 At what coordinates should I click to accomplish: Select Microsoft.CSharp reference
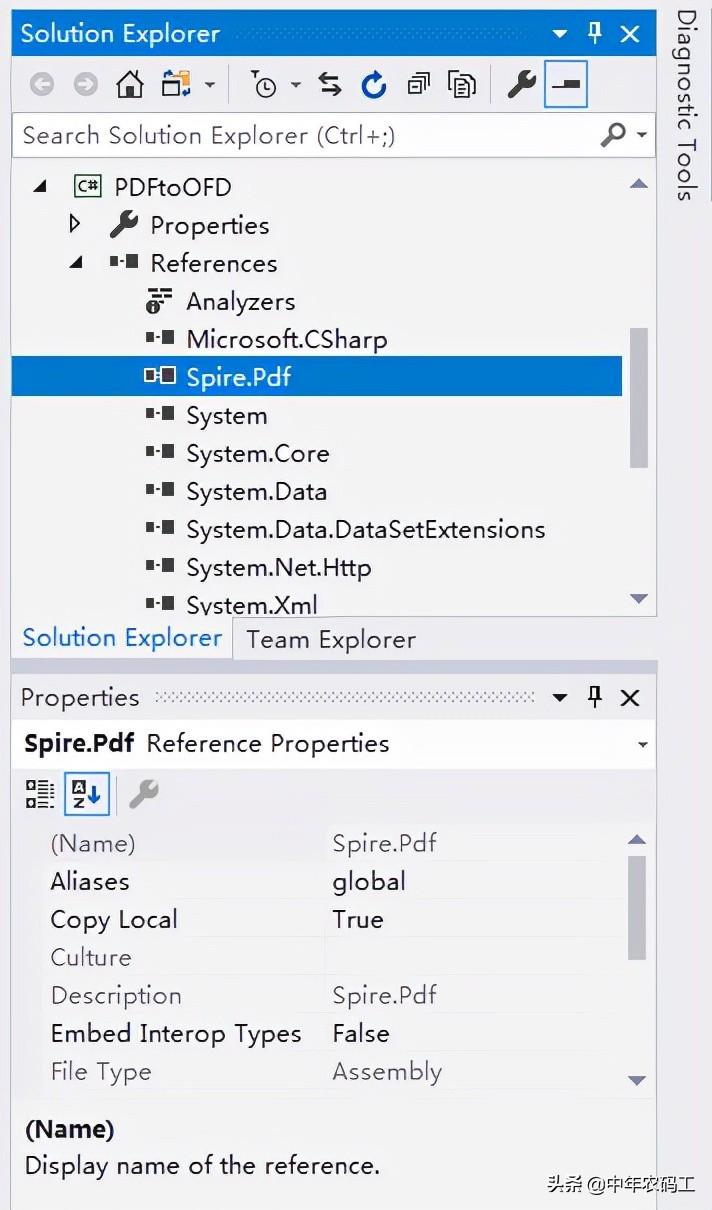[286, 339]
